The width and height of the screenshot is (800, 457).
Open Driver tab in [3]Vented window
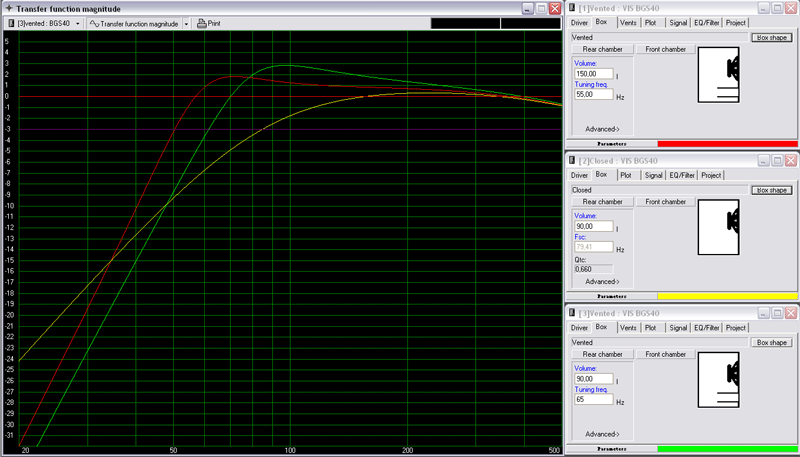tap(580, 328)
